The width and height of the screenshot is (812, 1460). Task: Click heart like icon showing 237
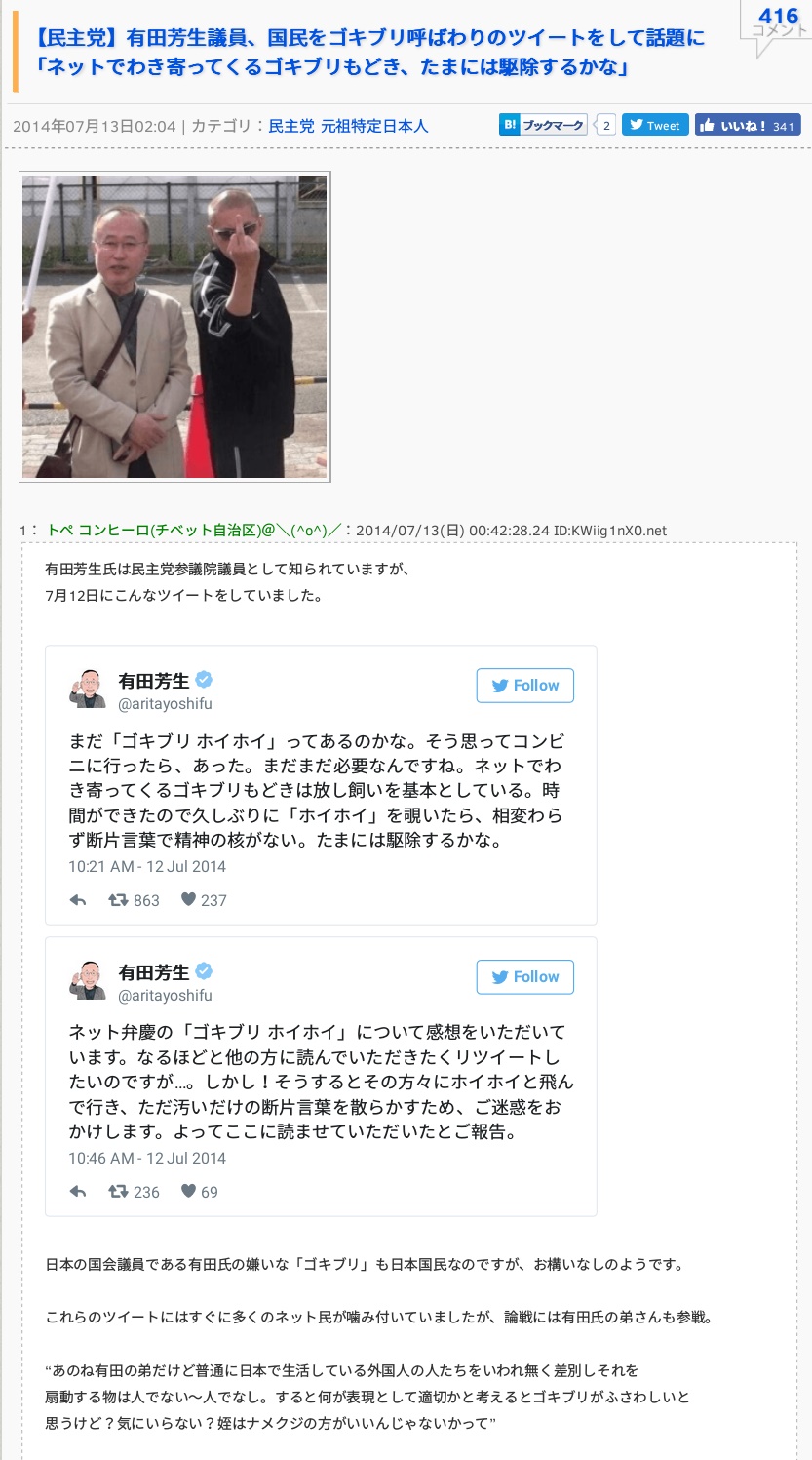click(x=188, y=900)
